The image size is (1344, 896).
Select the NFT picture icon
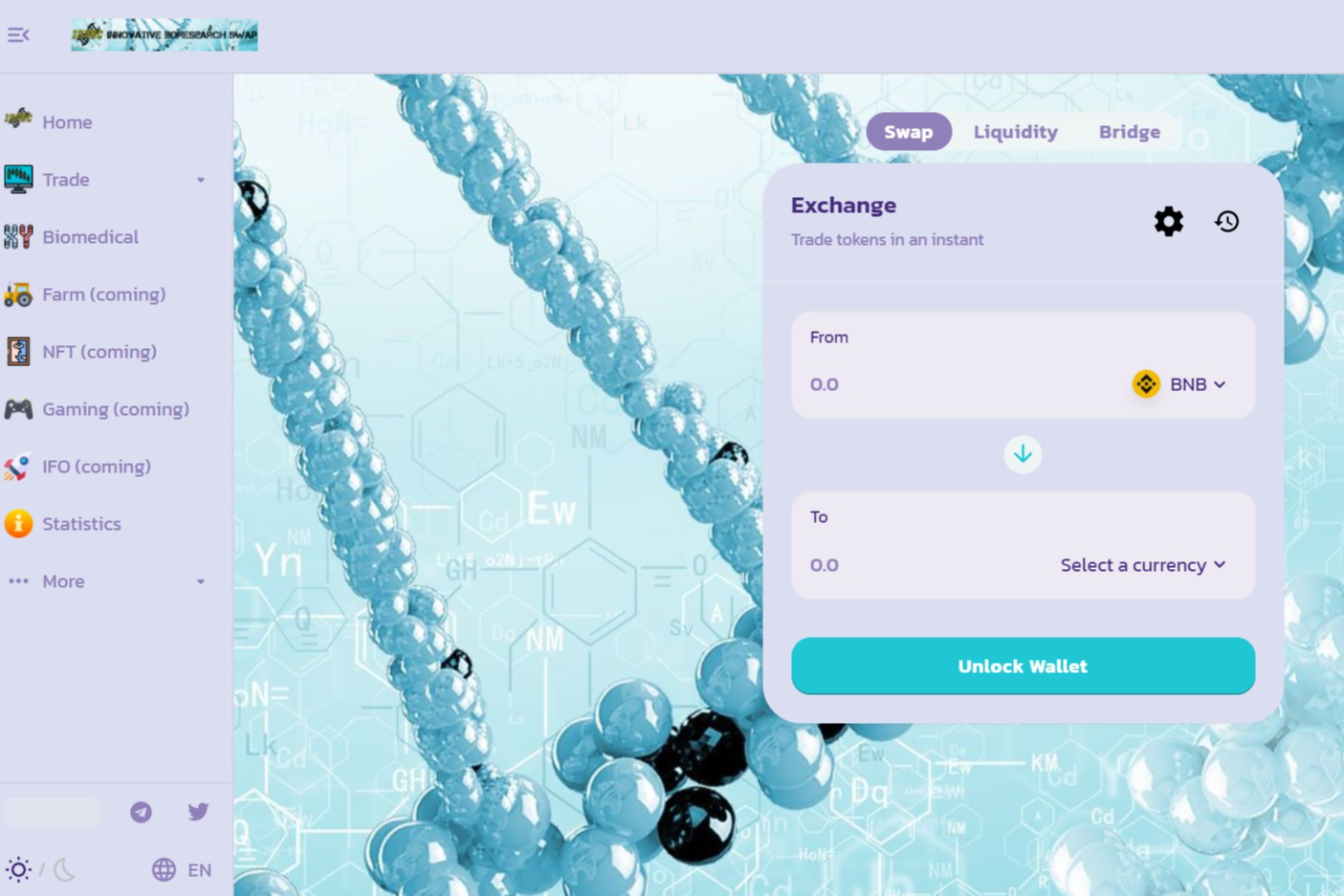[x=17, y=351]
